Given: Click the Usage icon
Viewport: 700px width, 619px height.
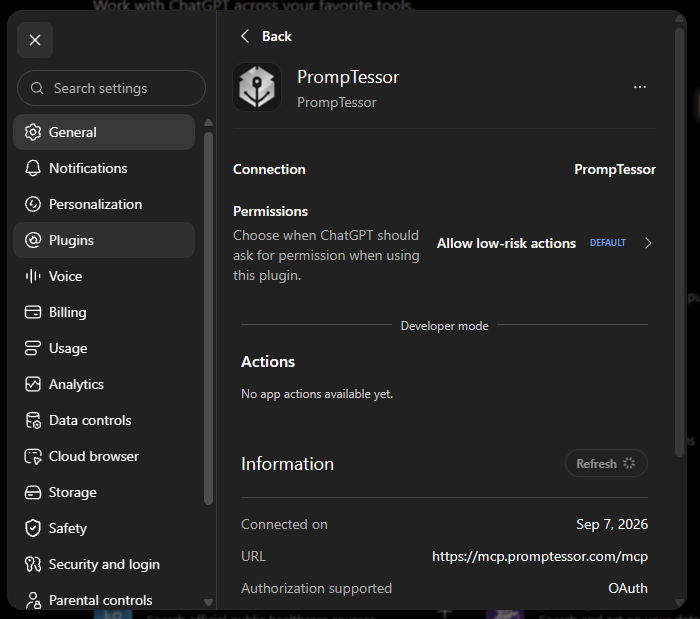Looking at the screenshot, I should 33,348.
